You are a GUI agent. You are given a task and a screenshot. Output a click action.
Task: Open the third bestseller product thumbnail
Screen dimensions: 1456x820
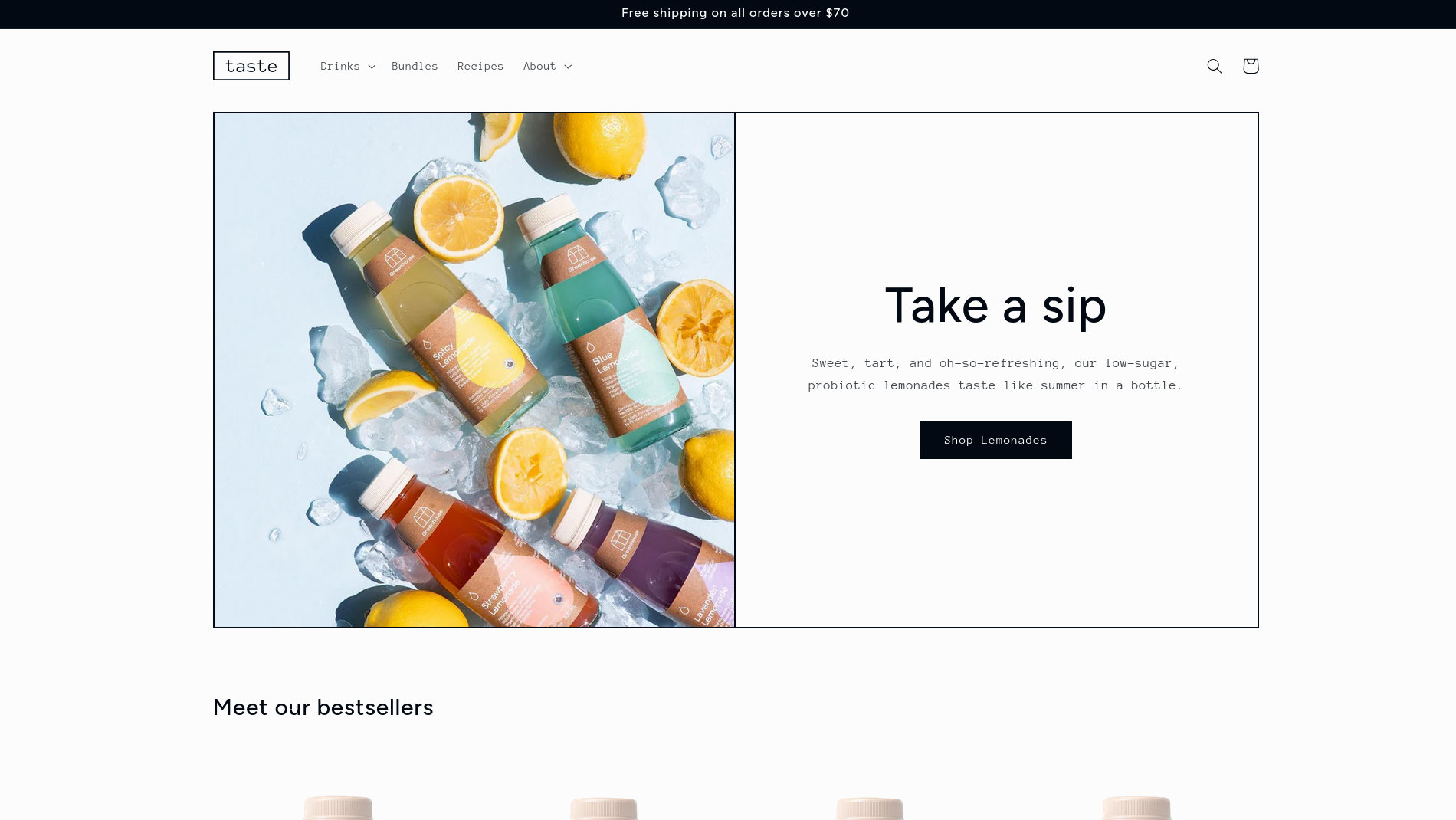(x=869, y=808)
